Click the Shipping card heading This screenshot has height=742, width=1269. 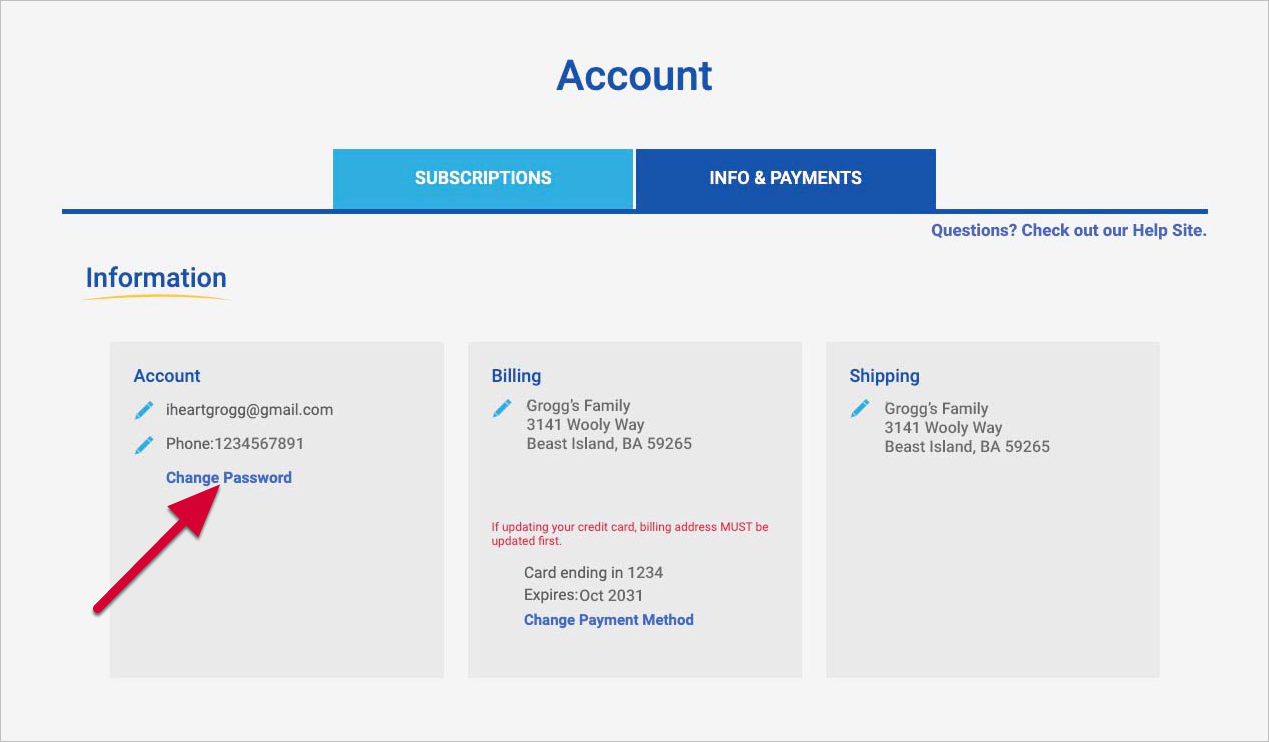click(x=884, y=376)
